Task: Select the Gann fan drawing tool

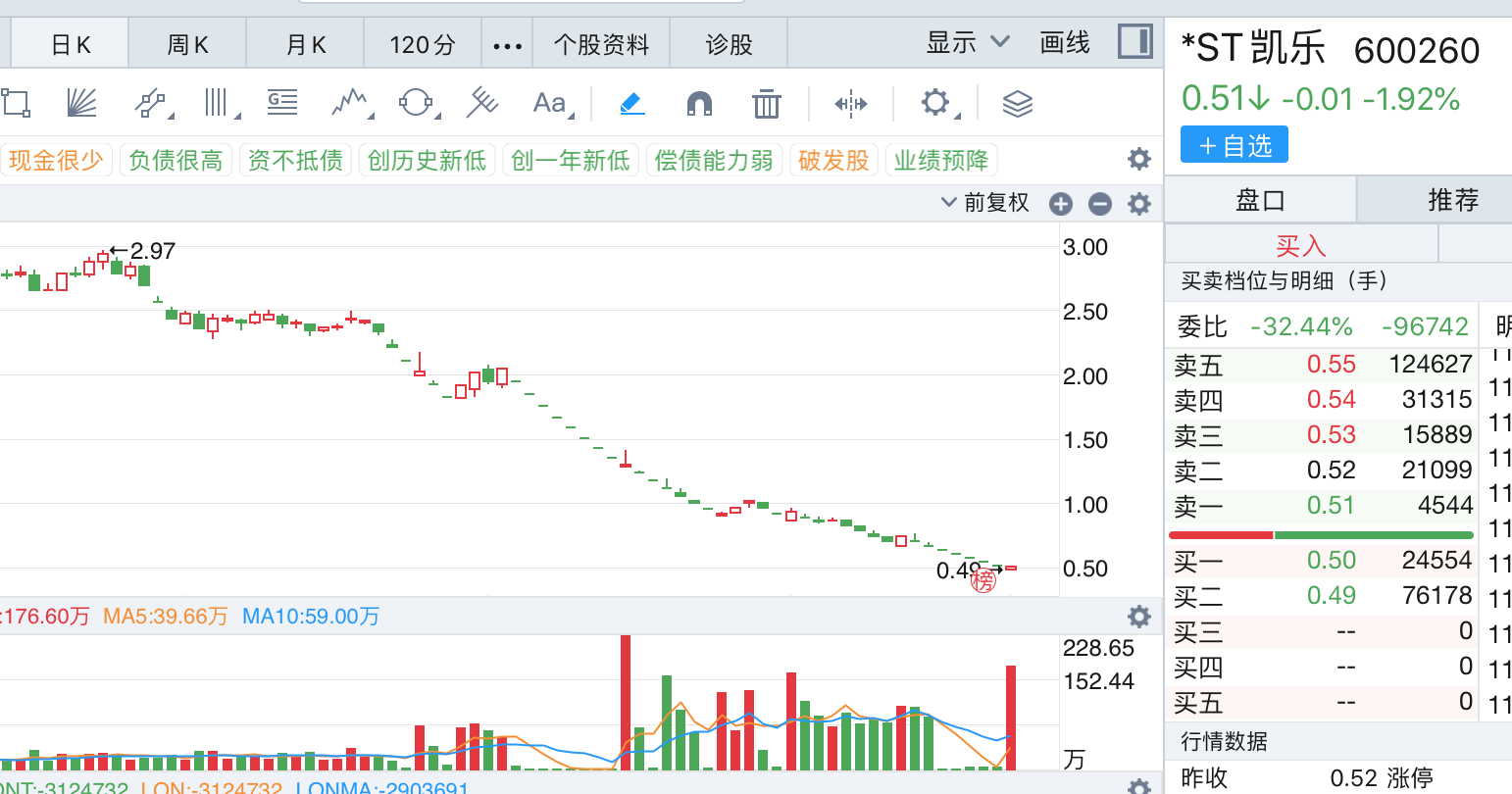Action: point(81,103)
